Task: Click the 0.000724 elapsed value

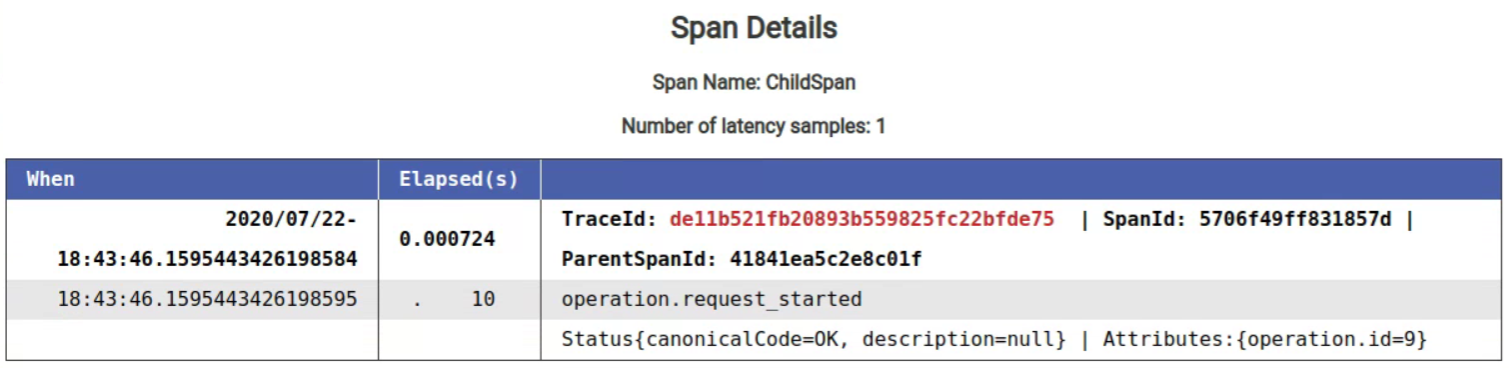Action: pos(447,239)
